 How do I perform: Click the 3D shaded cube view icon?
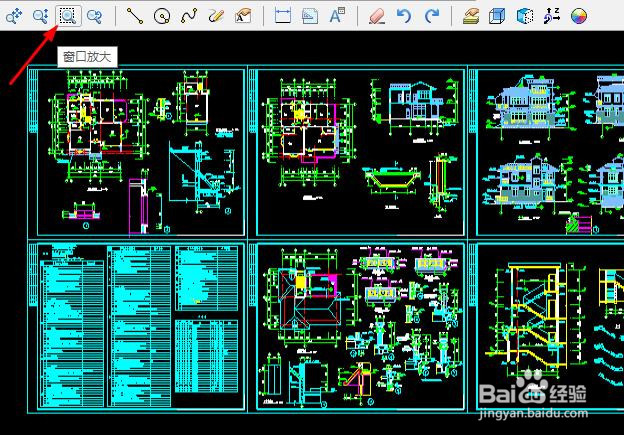coord(525,16)
